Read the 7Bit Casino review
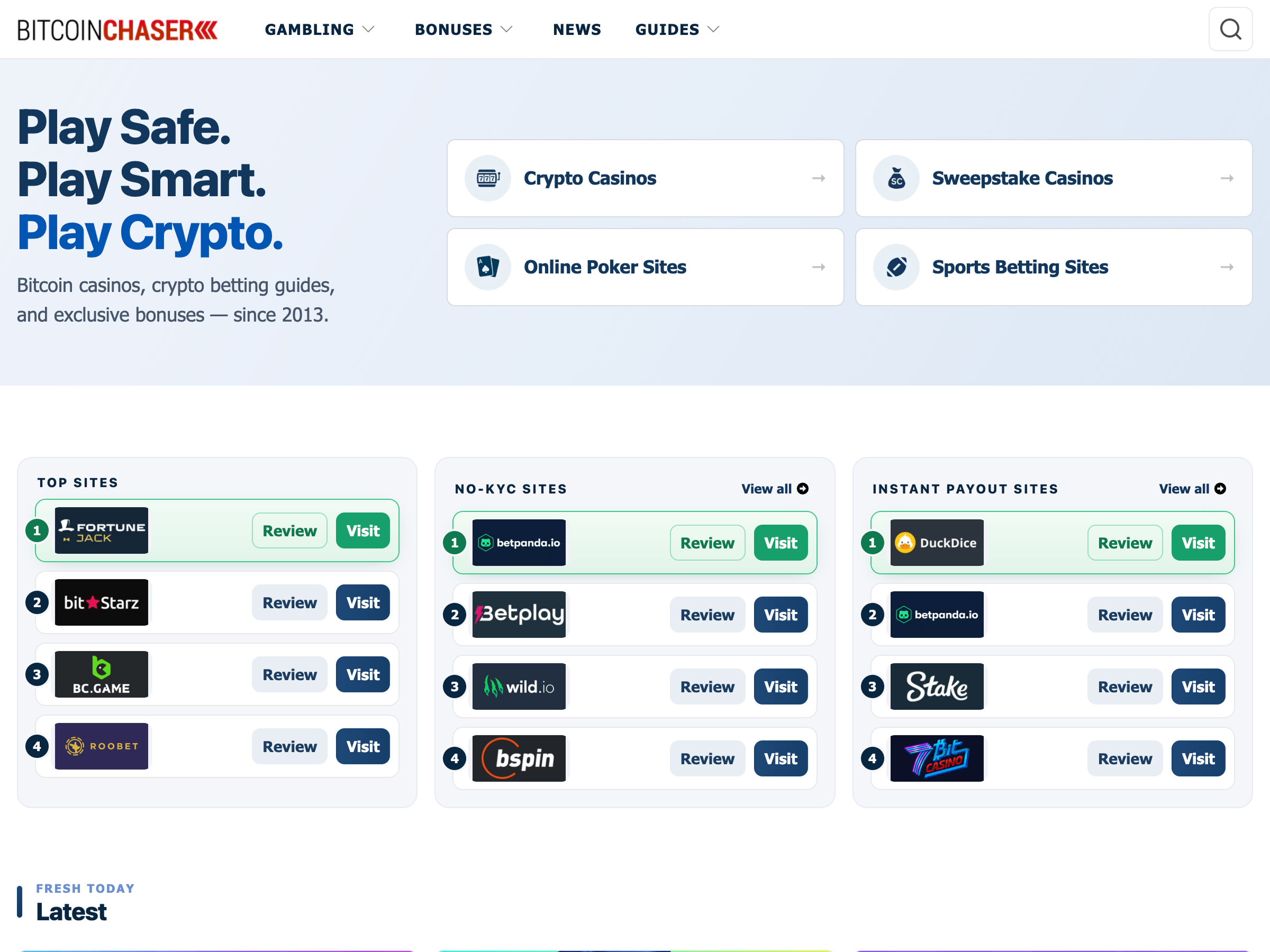Image resolution: width=1270 pixels, height=952 pixels. pyautogui.click(x=1124, y=758)
